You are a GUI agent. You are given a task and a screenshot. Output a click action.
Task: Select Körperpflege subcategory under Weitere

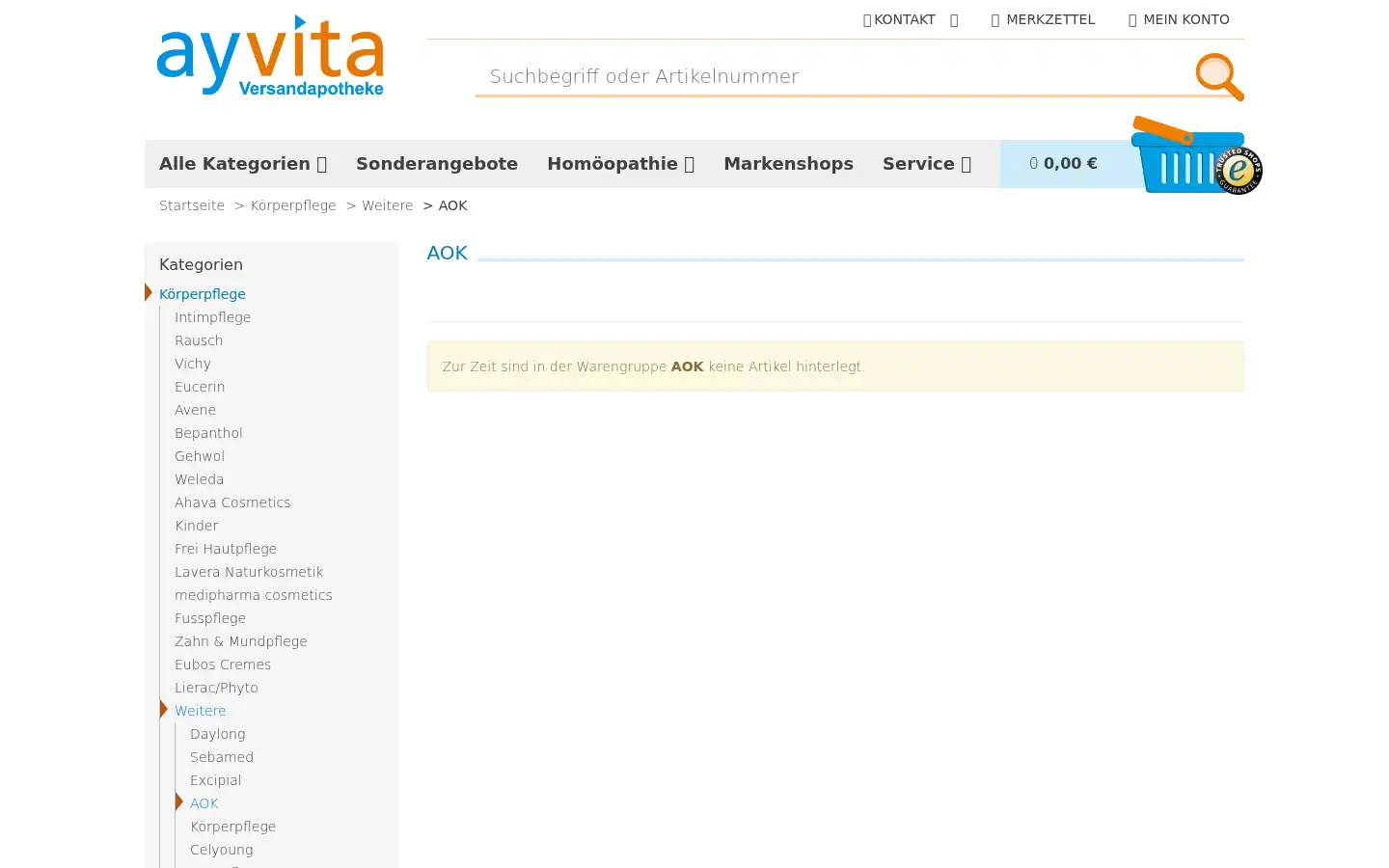pos(233,827)
